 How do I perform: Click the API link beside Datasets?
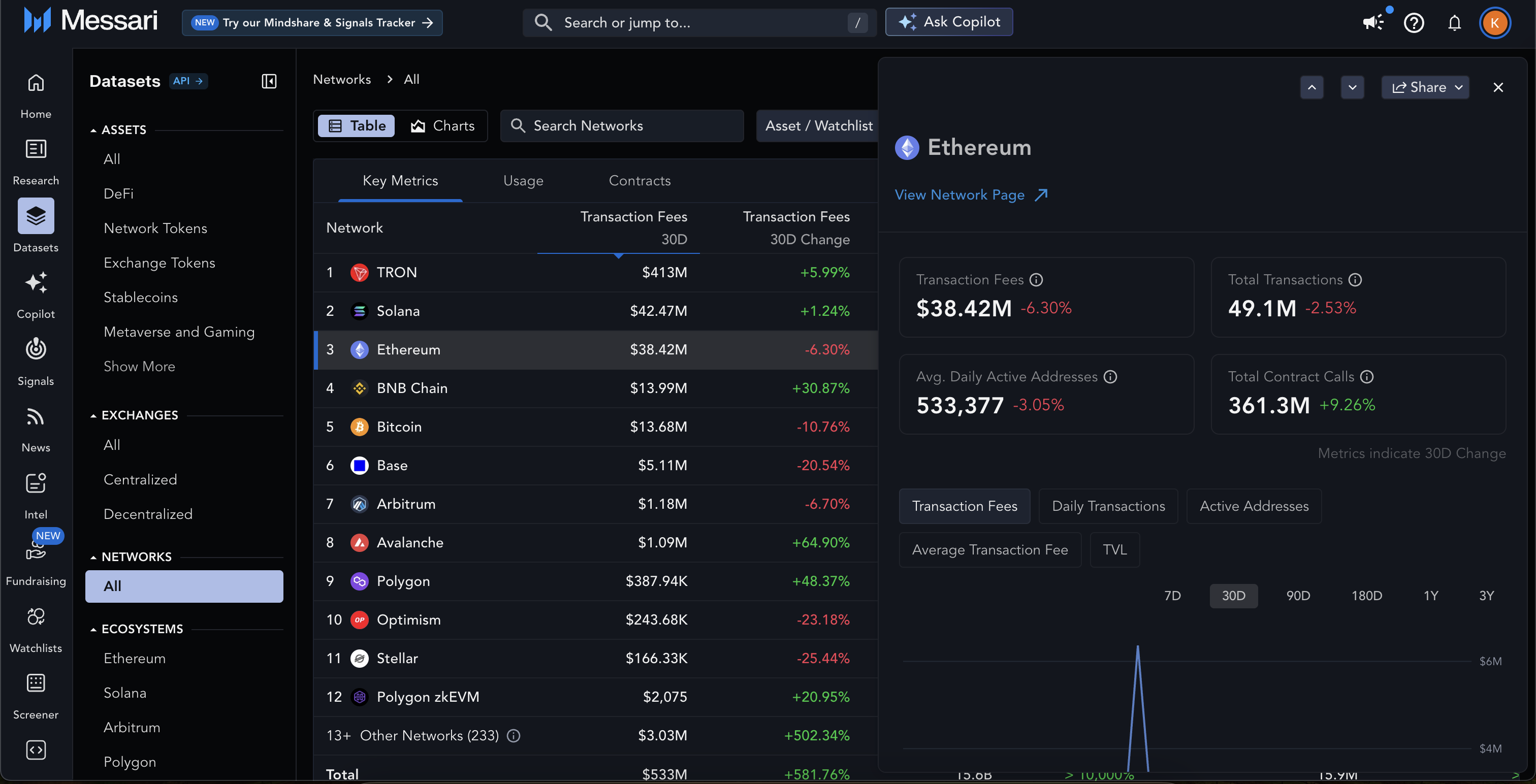[x=188, y=81]
